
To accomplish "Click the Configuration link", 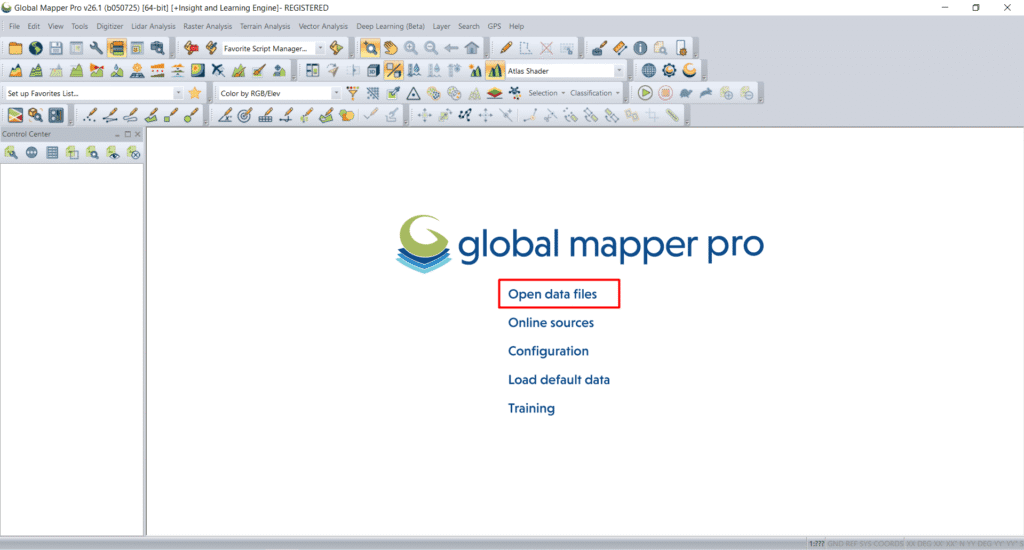I will point(549,351).
